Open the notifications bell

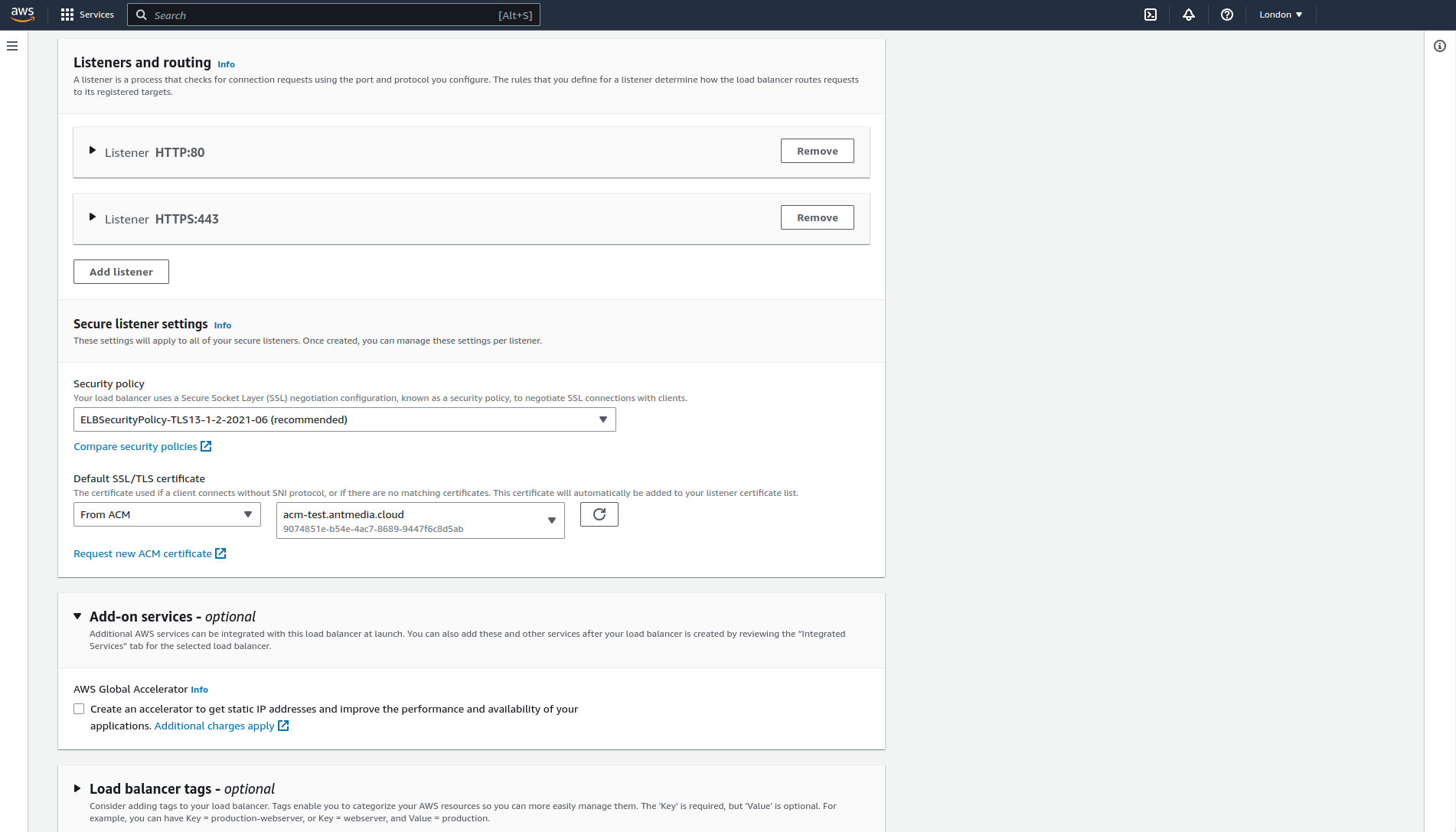1189,15
